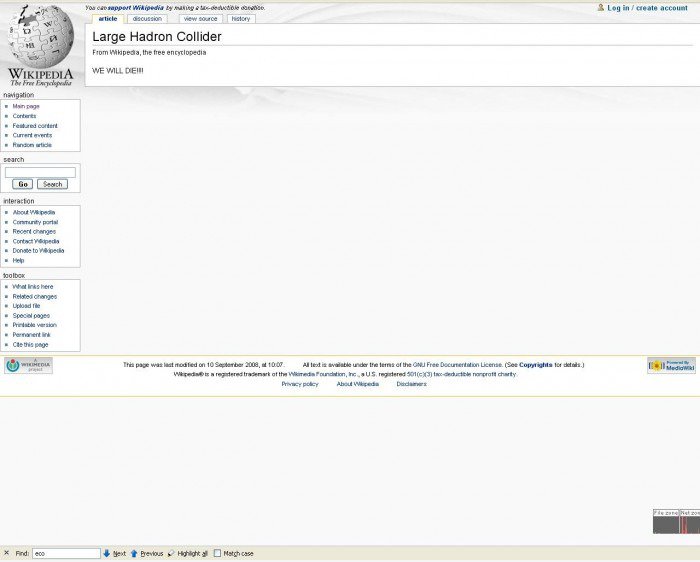Click the Next arrow in find bar

point(107,553)
